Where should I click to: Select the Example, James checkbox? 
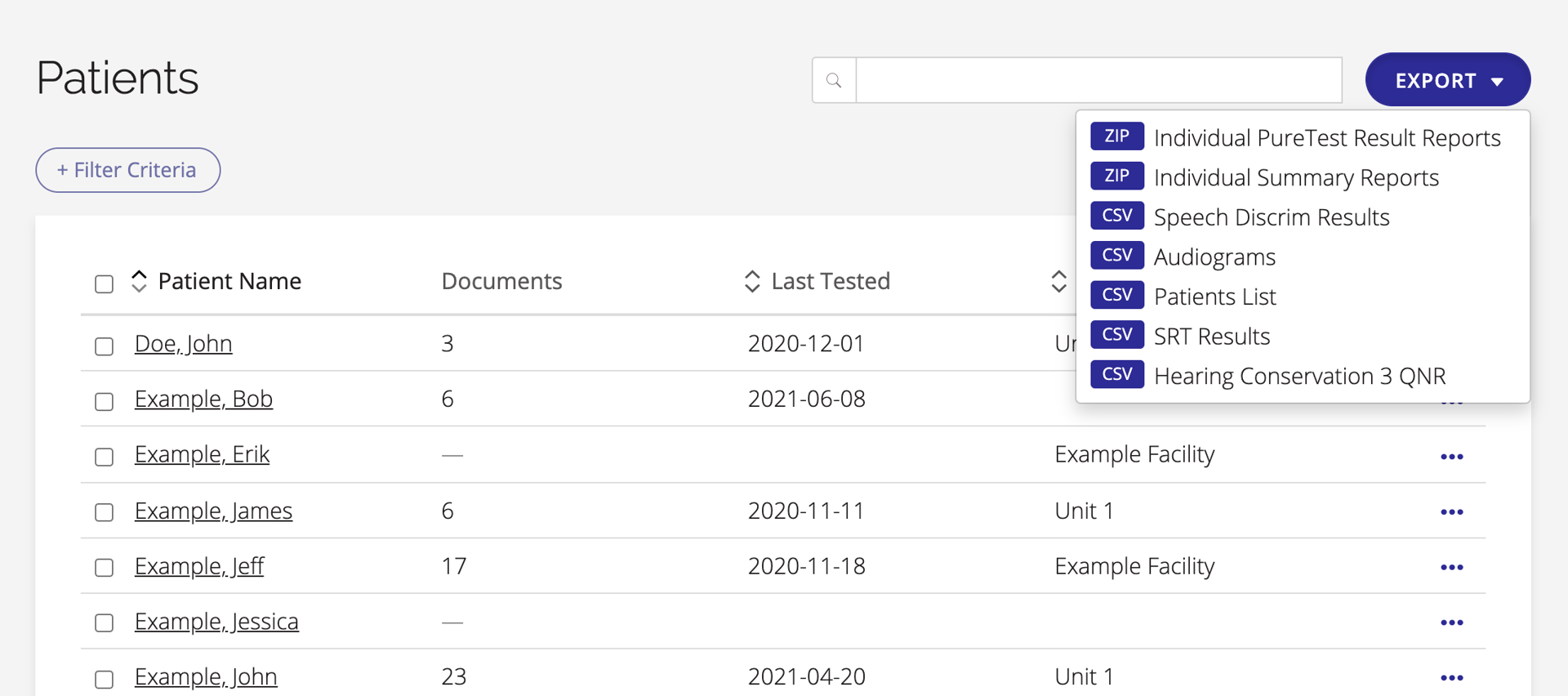pyautogui.click(x=104, y=512)
